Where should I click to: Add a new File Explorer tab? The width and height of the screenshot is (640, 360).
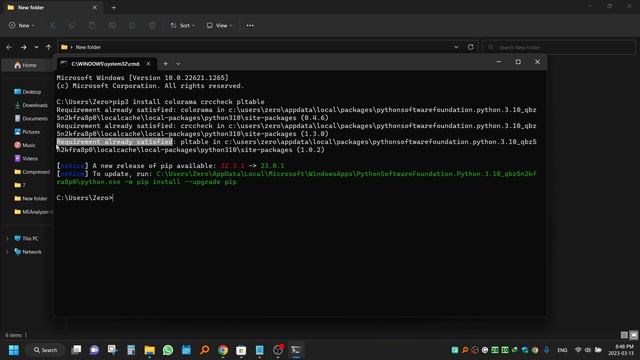tap(114, 7)
